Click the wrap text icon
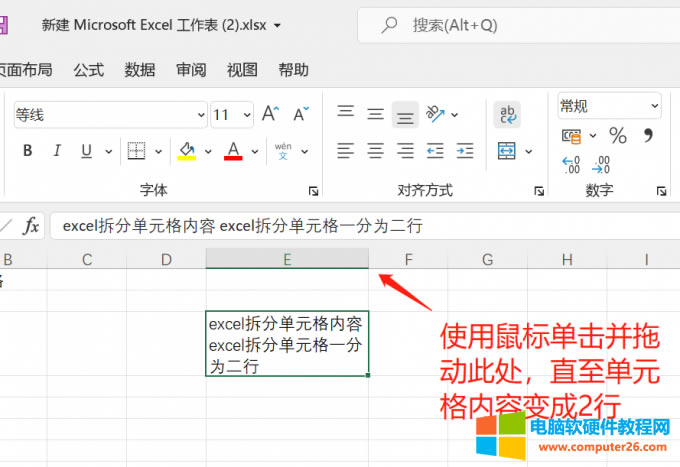680x467 pixels. tap(507, 114)
